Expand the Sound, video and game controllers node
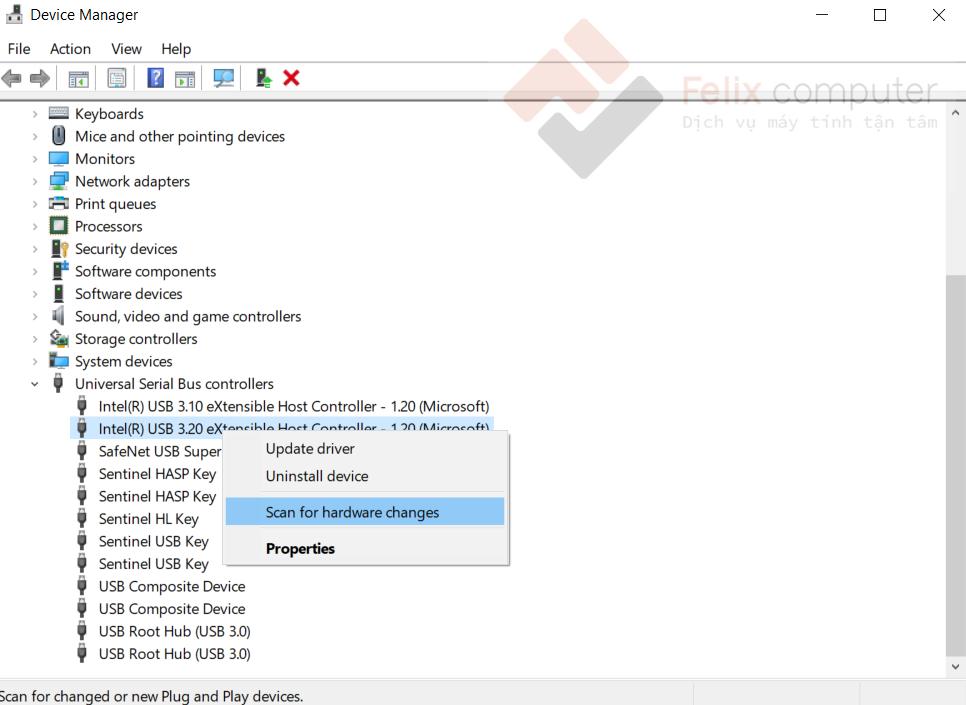The width and height of the screenshot is (966, 705). [35, 317]
